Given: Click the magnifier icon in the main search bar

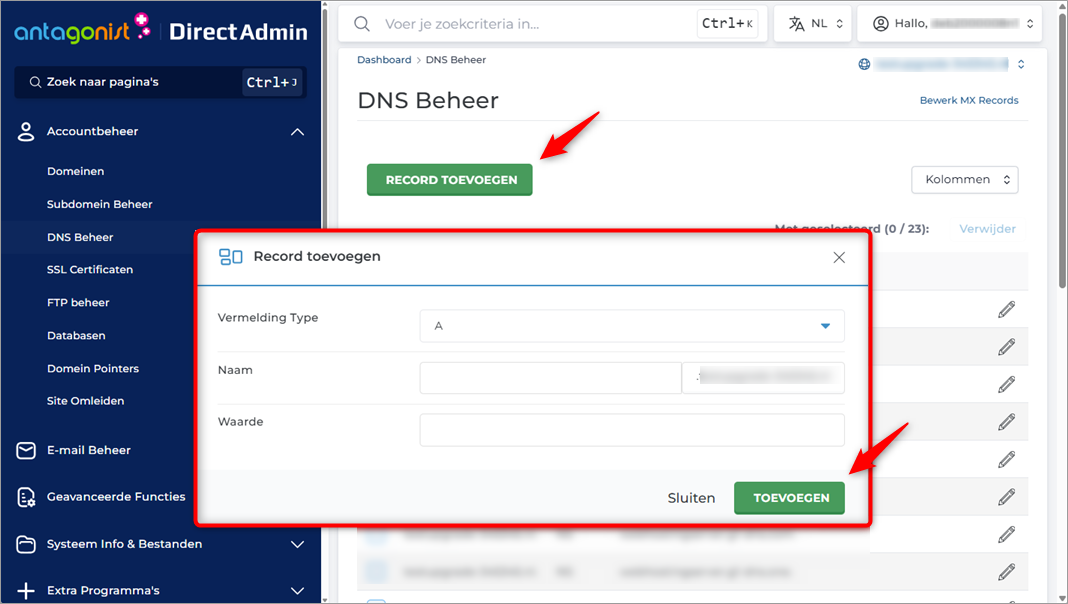Looking at the screenshot, I should pos(362,24).
